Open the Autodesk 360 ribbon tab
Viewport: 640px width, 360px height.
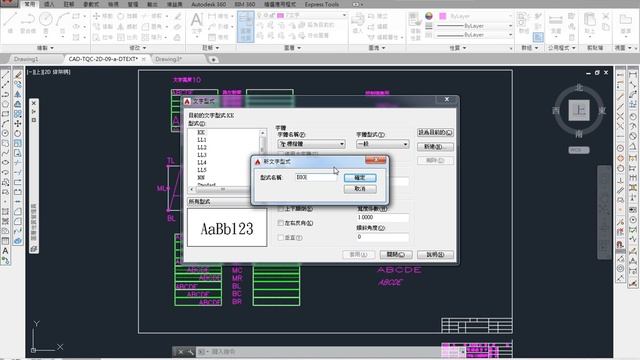tap(209, 4)
